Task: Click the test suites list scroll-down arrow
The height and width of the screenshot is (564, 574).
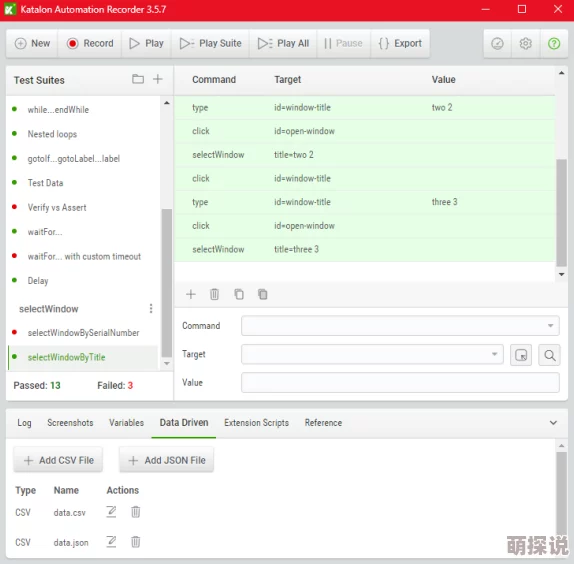Action: pos(167,363)
